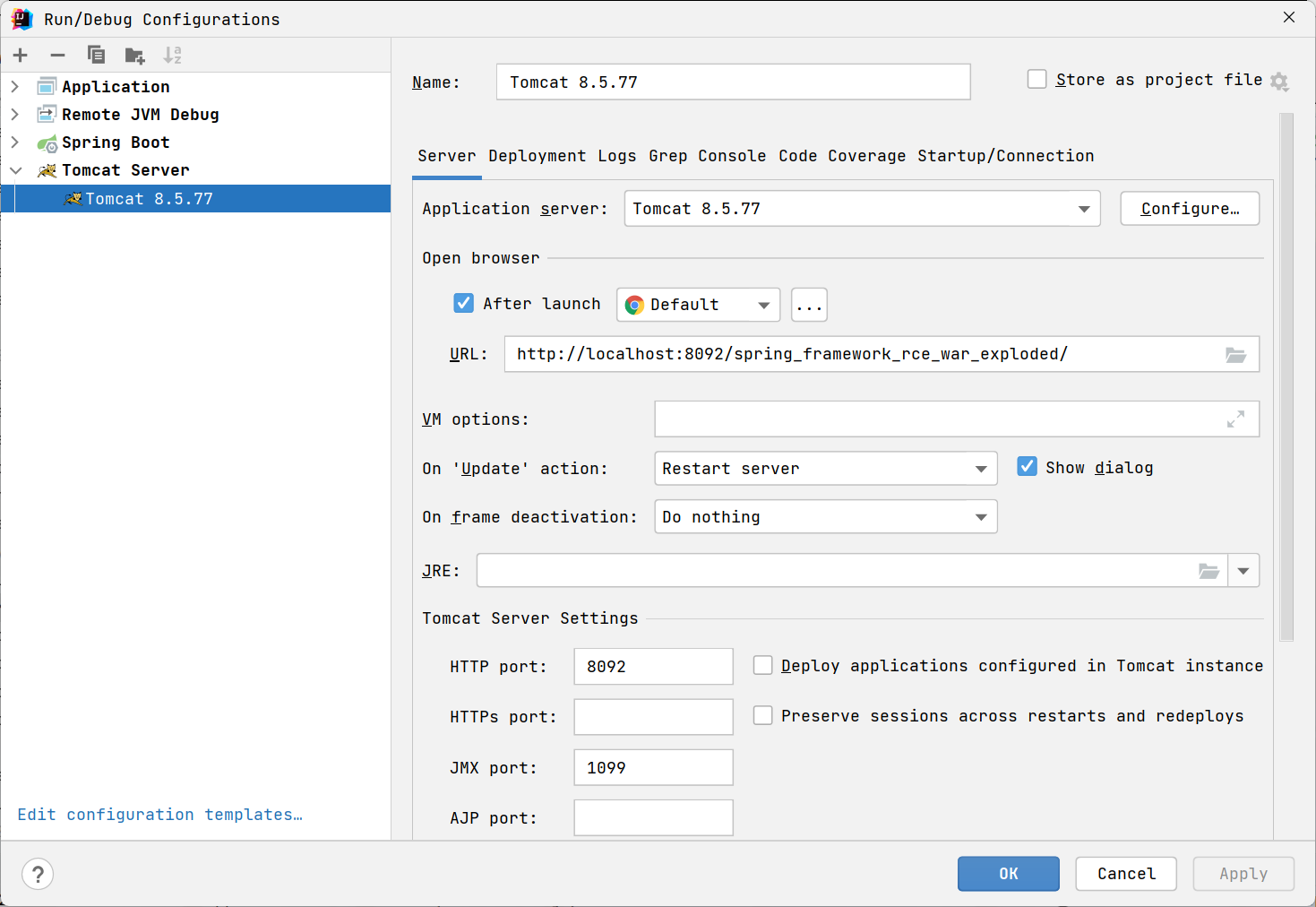The width and height of the screenshot is (1316, 907).
Task: Open the help question mark button
Action: (38, 874)
